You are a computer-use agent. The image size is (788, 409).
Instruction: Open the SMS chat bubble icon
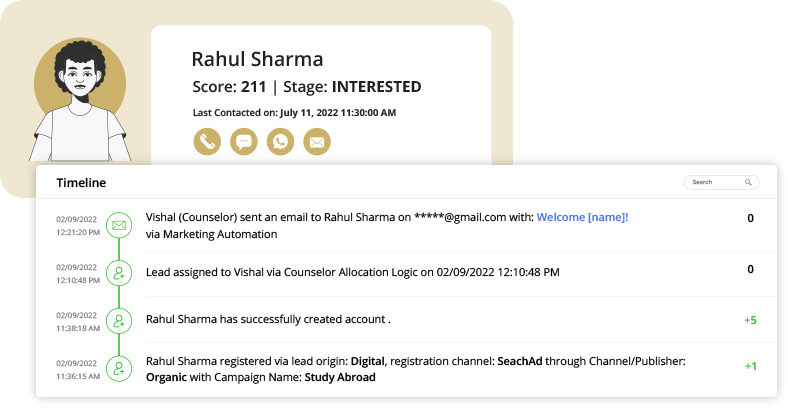244,142
